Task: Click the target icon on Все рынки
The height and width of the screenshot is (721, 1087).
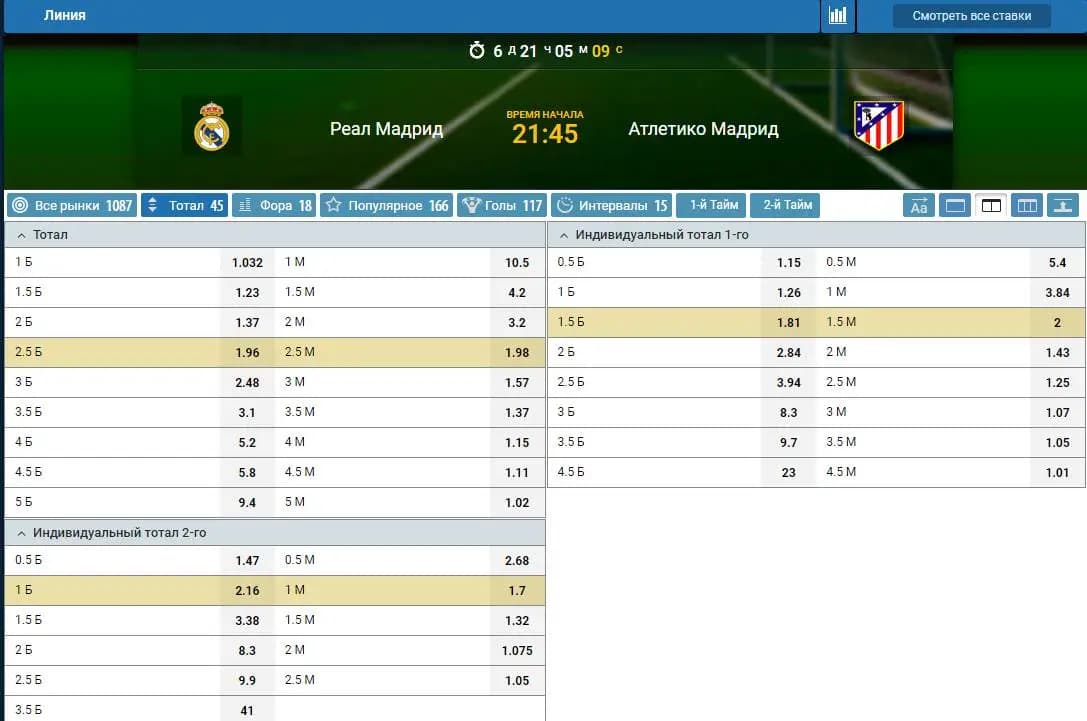Action: 20,205
